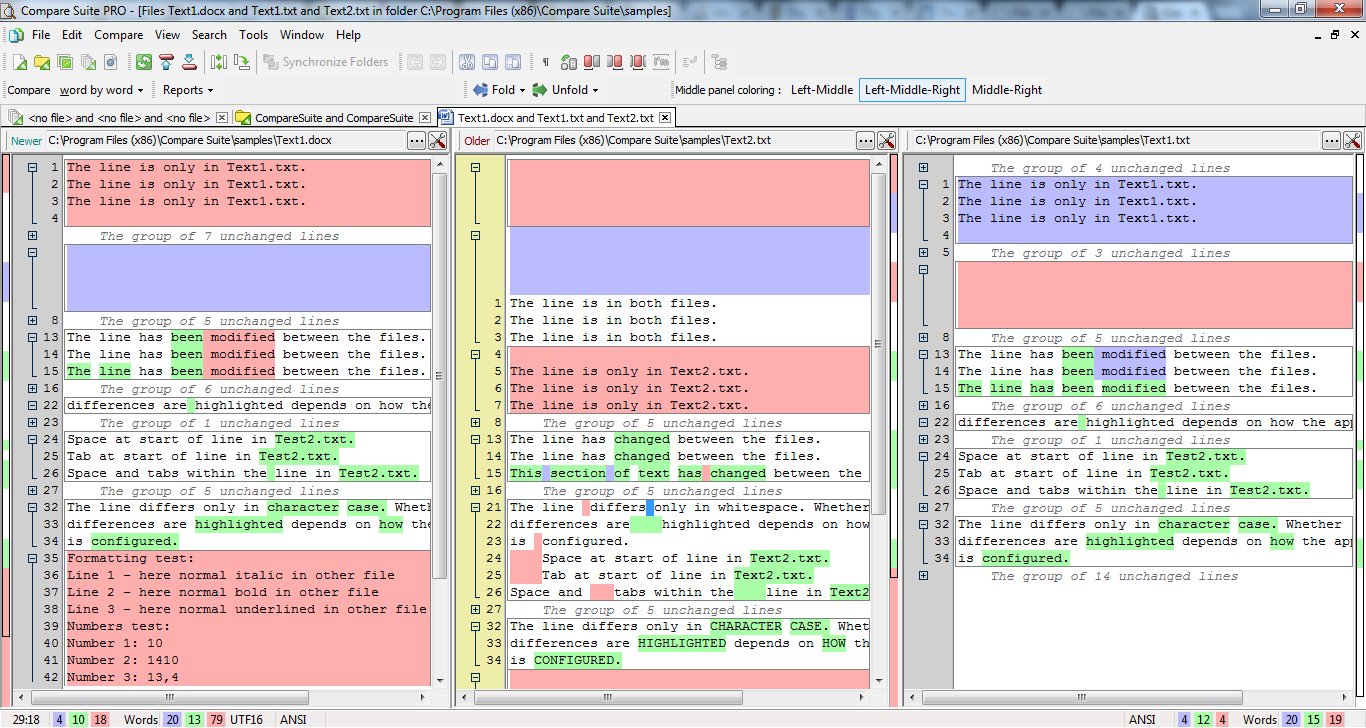The height and width of the screenshot is (728, 1366).
Task: Keep Left-Middle-Right coloring enabled
Action: pos(912,89)
